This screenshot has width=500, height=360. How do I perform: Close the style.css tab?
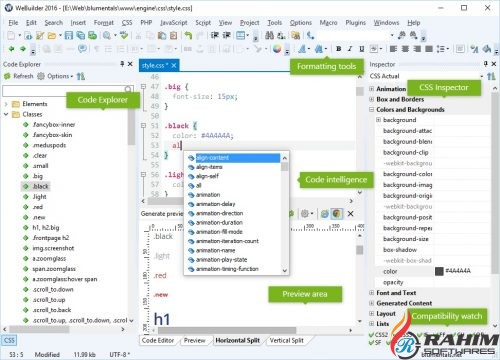[x=174, y=66]
